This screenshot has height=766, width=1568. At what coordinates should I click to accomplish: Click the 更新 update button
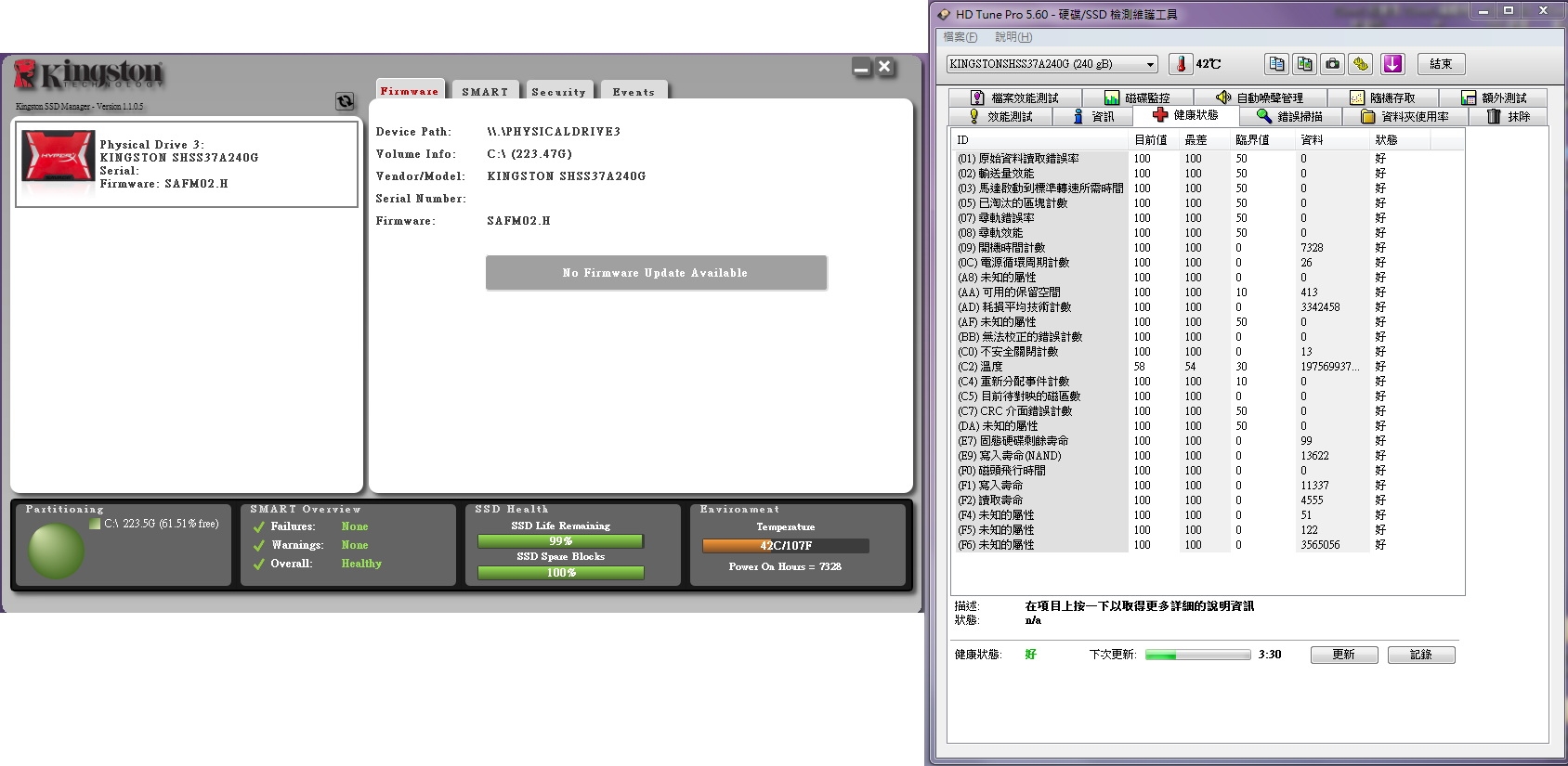tap(1344, 655)
